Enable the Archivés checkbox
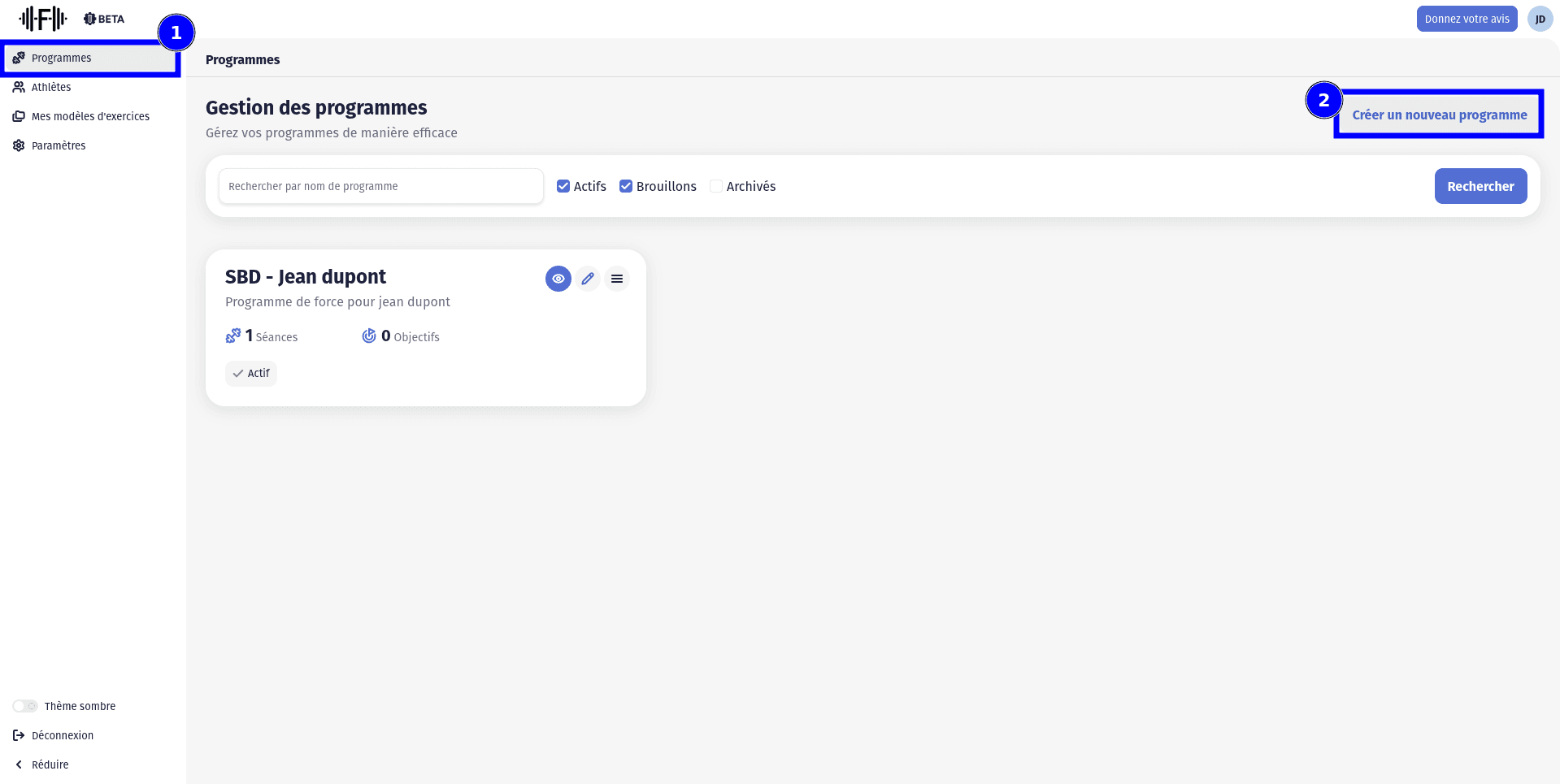Screen dimensions: 1560x784 716,186
